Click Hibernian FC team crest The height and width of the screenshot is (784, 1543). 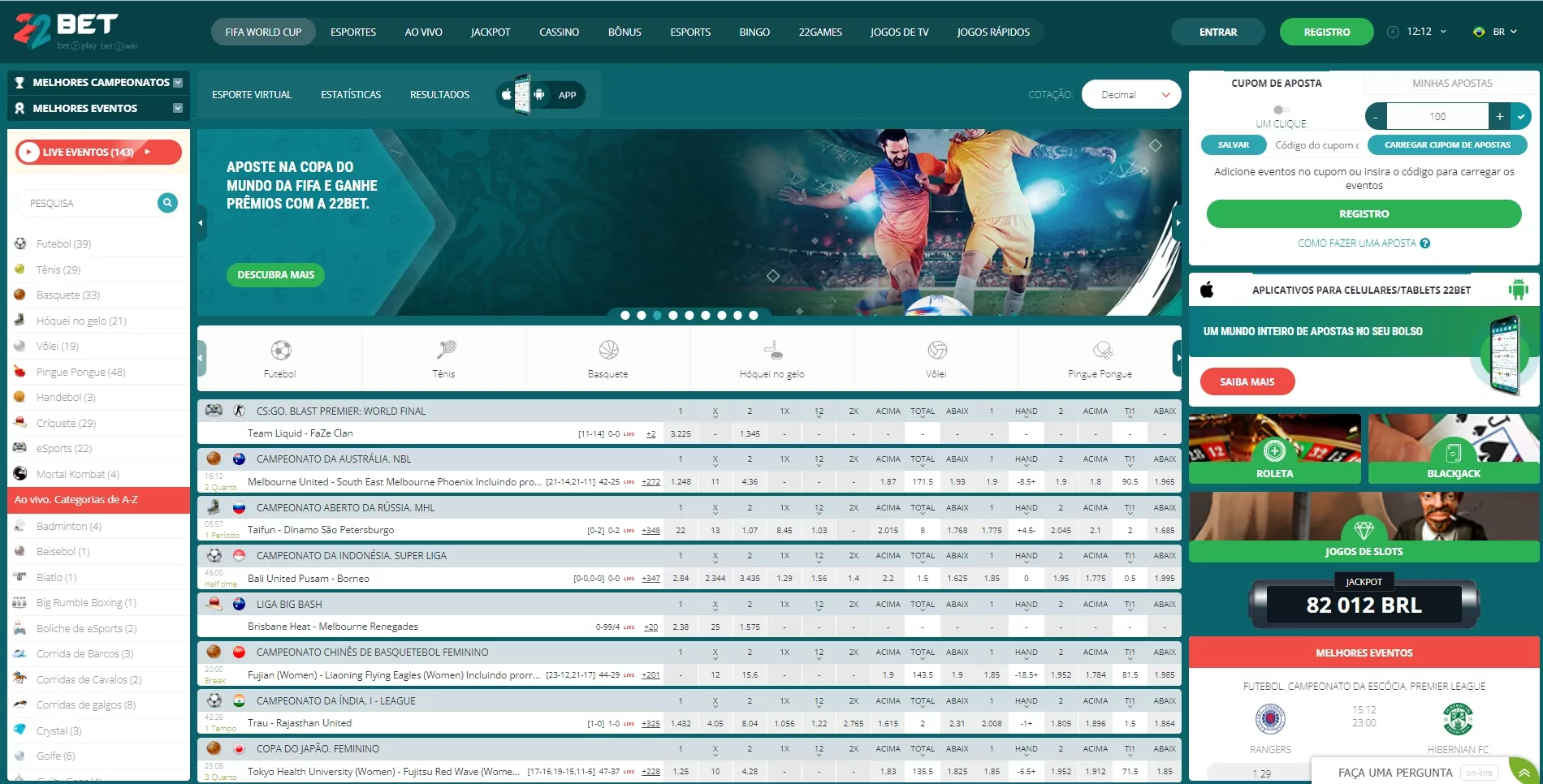1458,719
